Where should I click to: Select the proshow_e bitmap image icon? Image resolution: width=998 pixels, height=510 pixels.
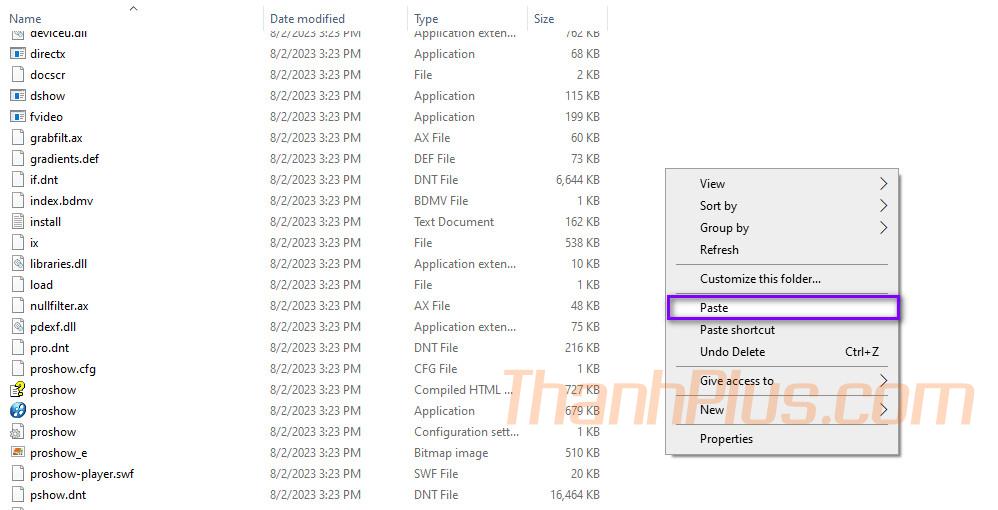point(17,453)
